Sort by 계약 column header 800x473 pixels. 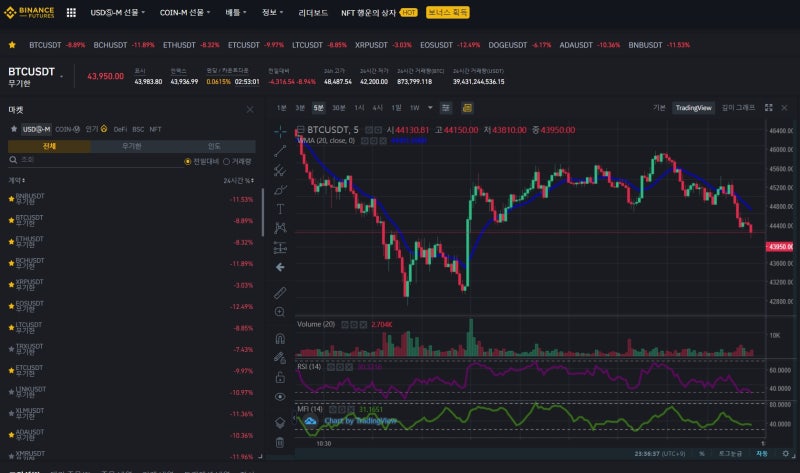(17, 180)
